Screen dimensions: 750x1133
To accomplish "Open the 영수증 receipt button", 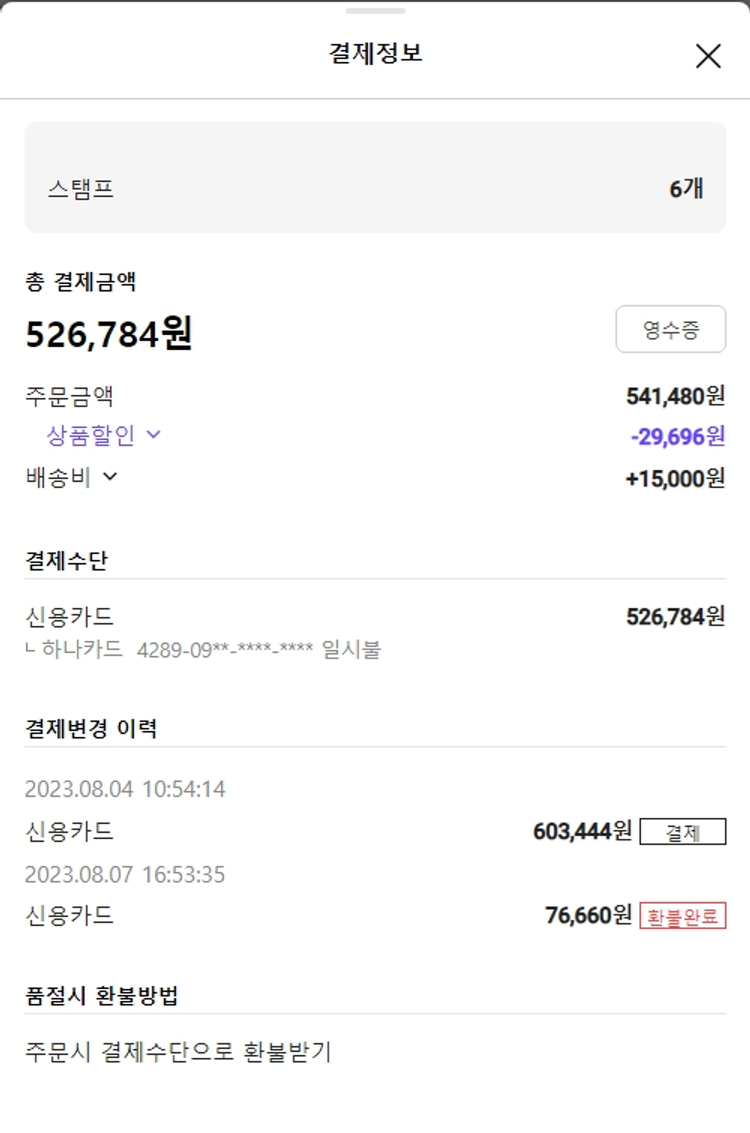I will click(670, 330).
